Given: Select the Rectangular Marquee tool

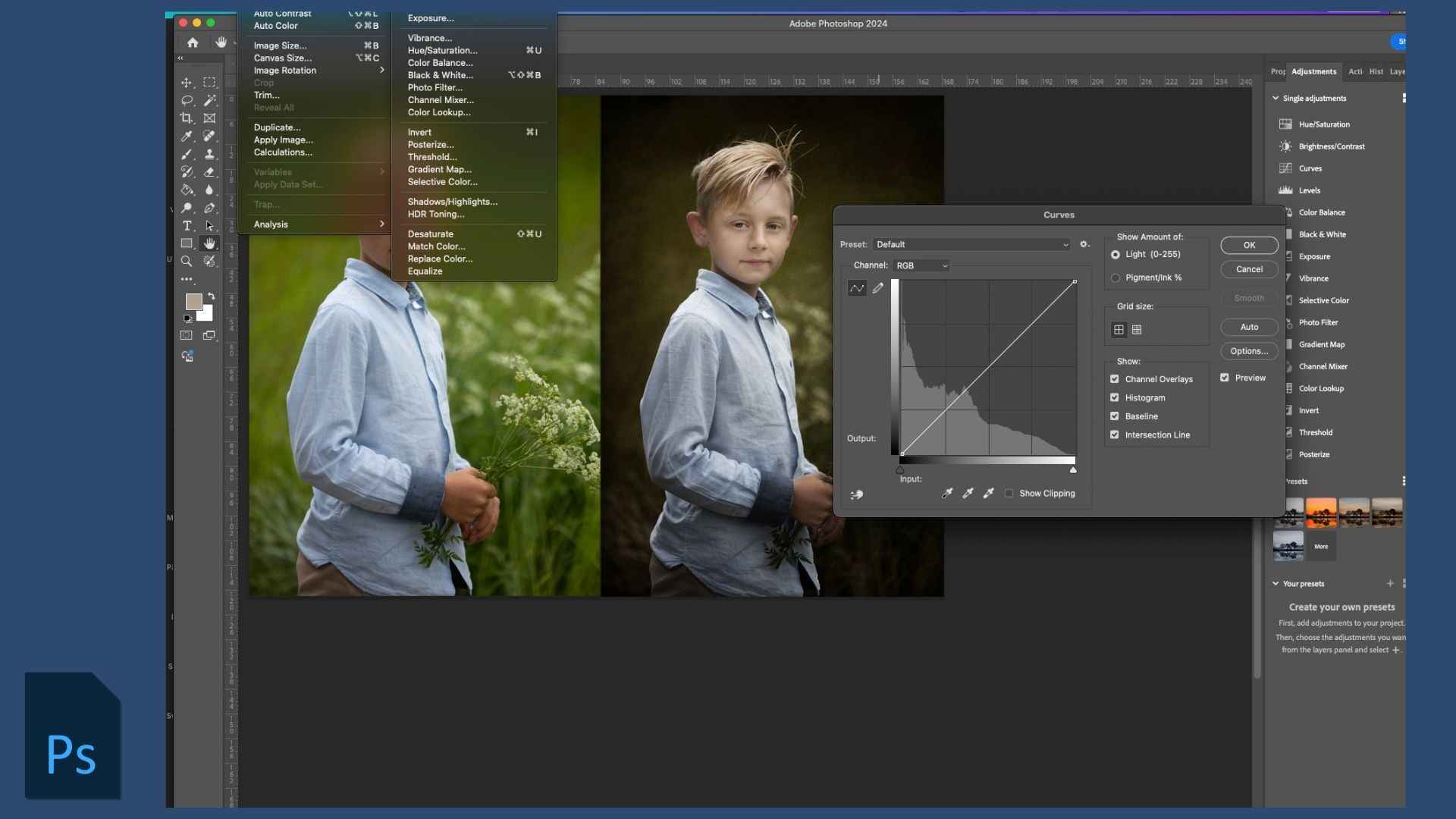Looking at the screenshot, I should click(x=209, y=82).
